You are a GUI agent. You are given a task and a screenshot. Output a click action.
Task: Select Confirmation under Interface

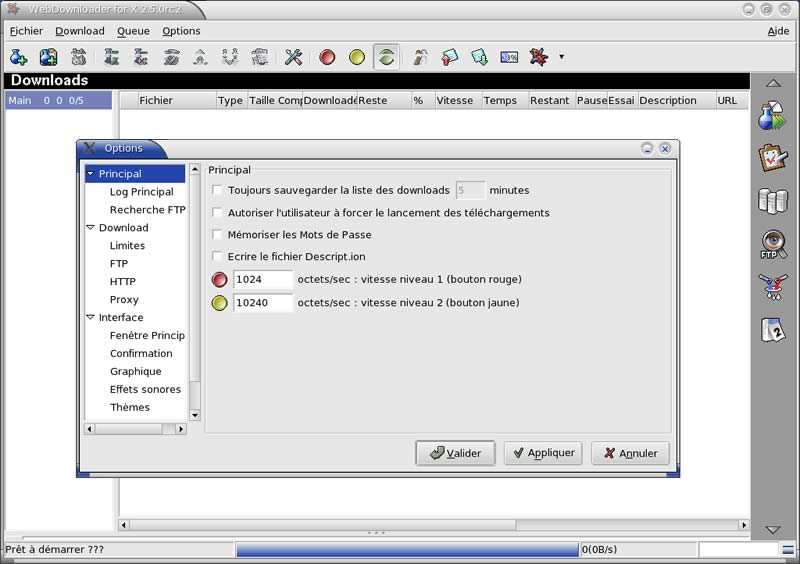pyautogui.click(x=141, y=353)
